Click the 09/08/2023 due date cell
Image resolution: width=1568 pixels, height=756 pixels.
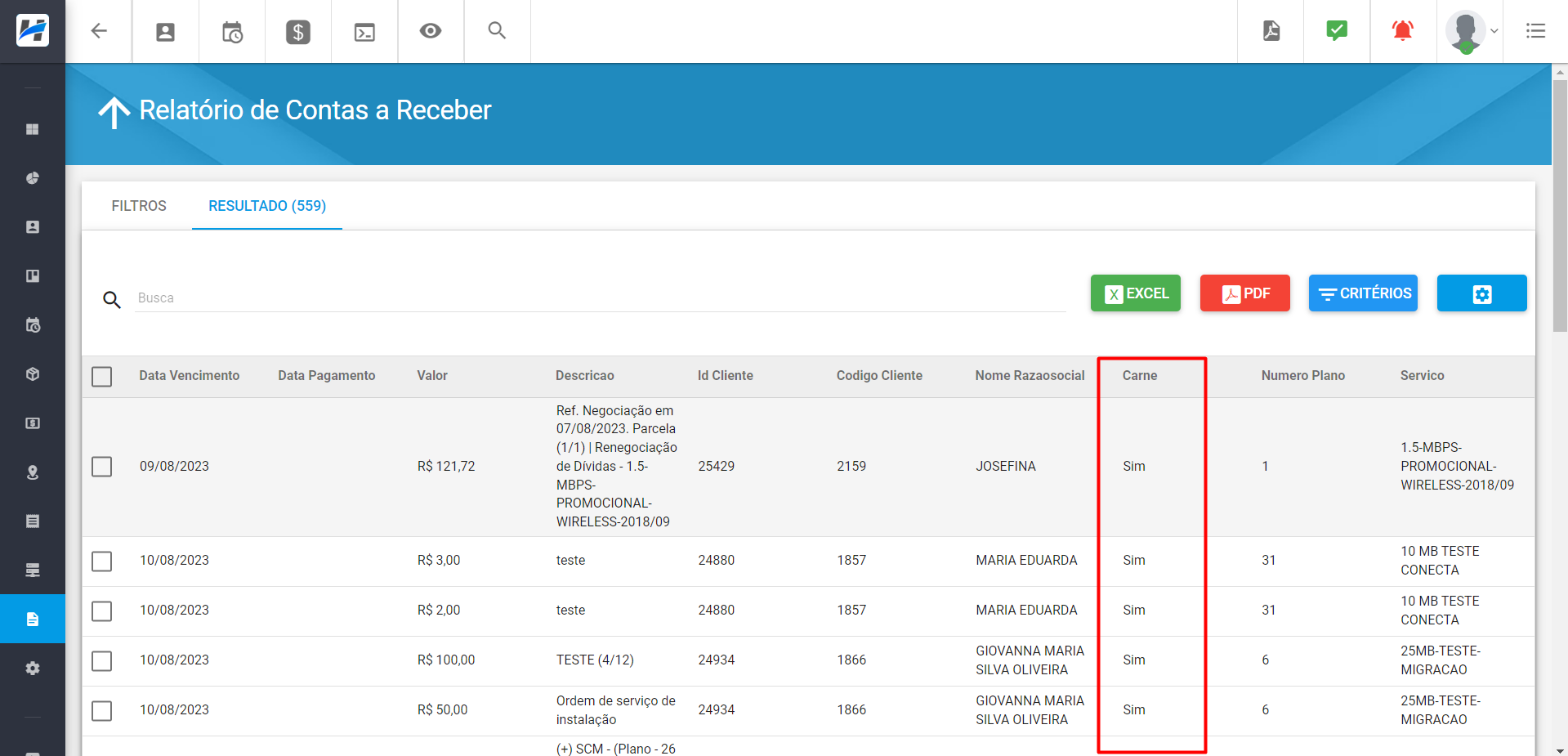(x=174, y=467)
